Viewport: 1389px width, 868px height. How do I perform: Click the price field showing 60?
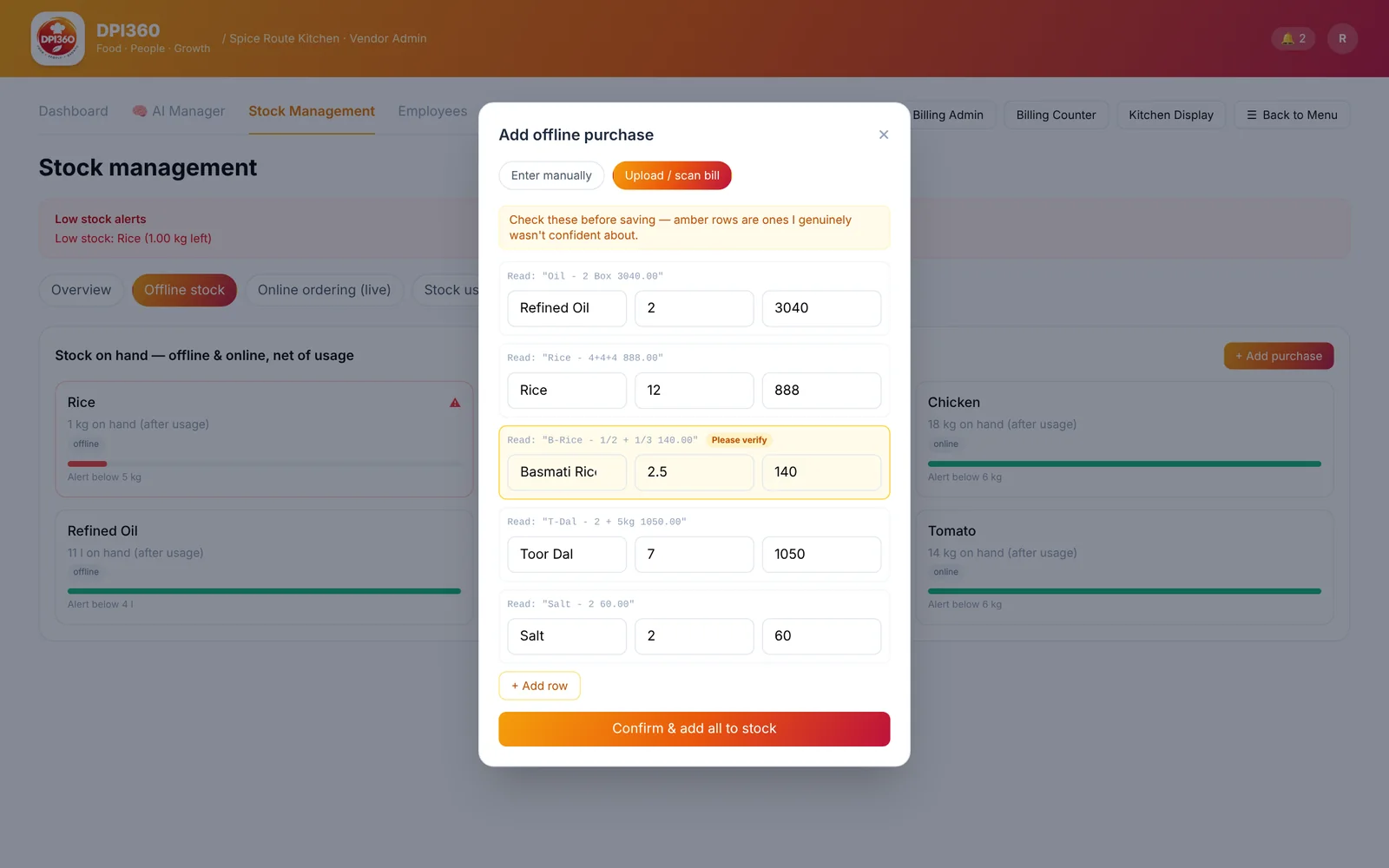point(821,636)
